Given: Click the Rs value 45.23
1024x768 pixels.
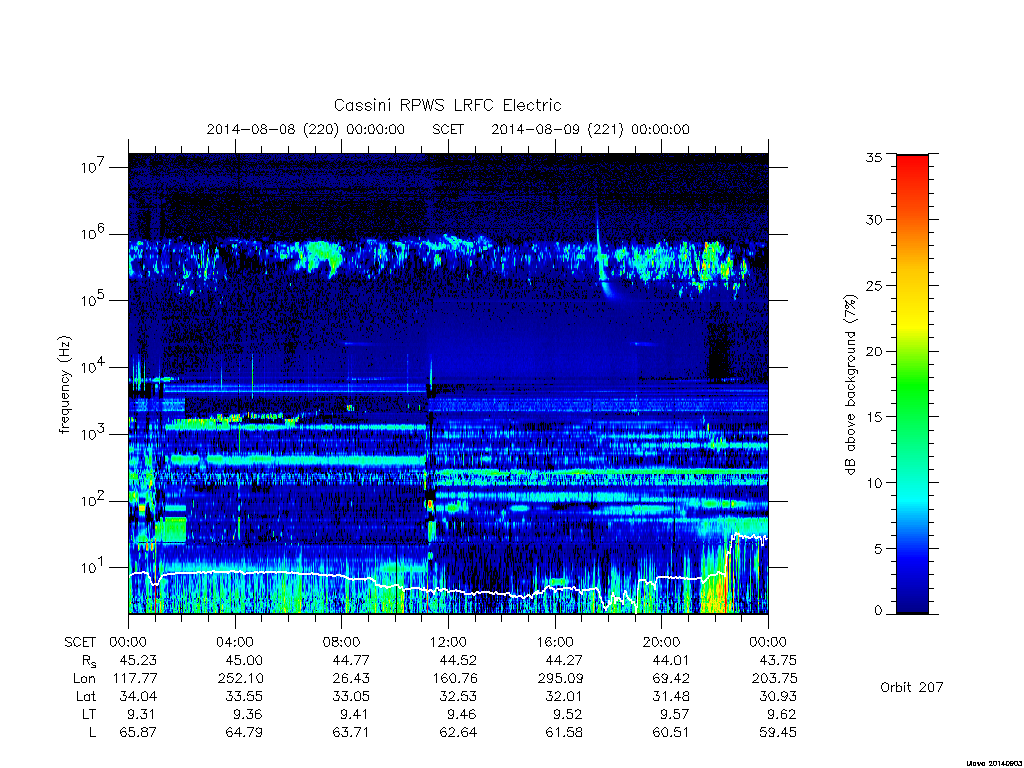Looking at the screenshot, I should click(x=138, y=660).
